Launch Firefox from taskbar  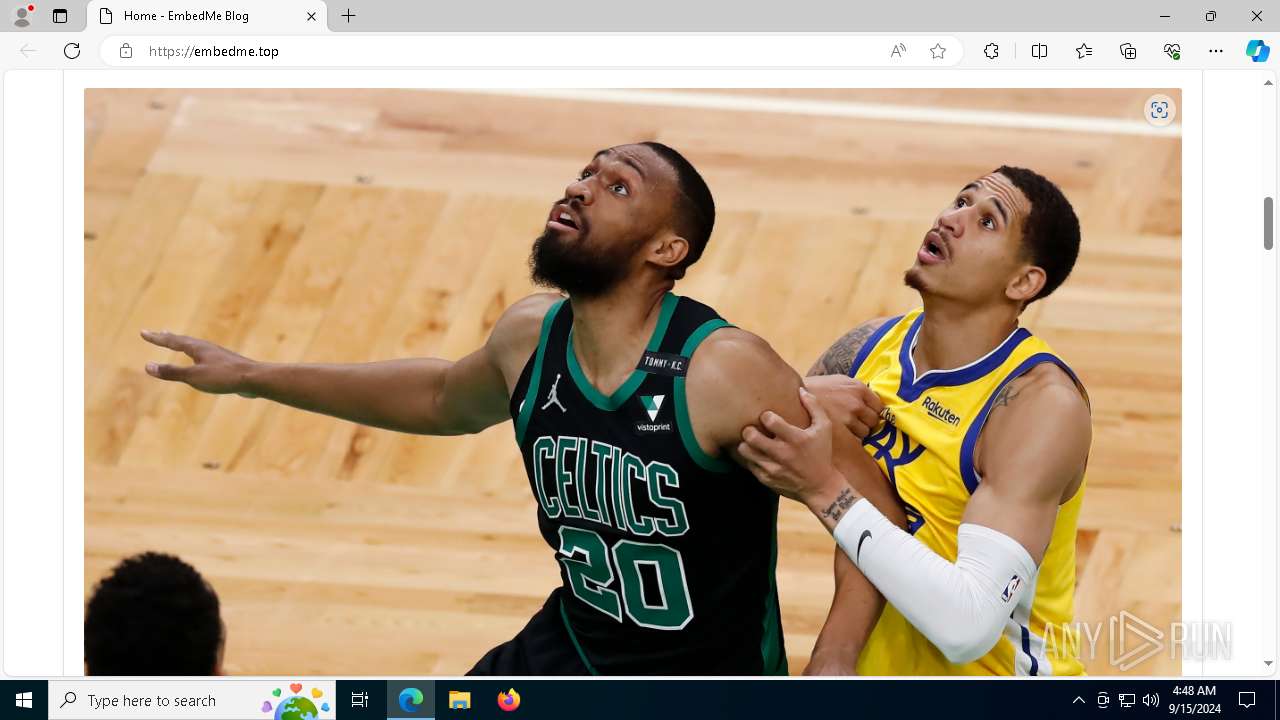pos(508,700)
